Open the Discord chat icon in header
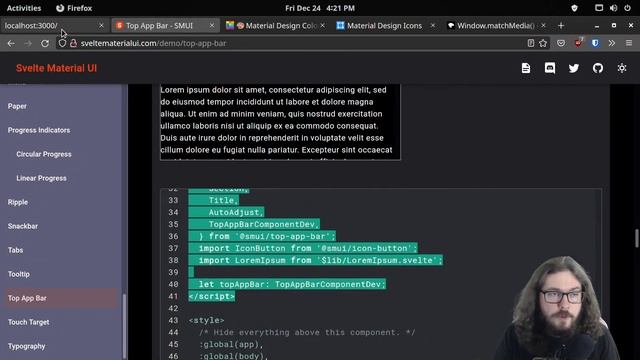Image resolution: width=640 pixels, height=360 pixels. click(x=550, y=68)
